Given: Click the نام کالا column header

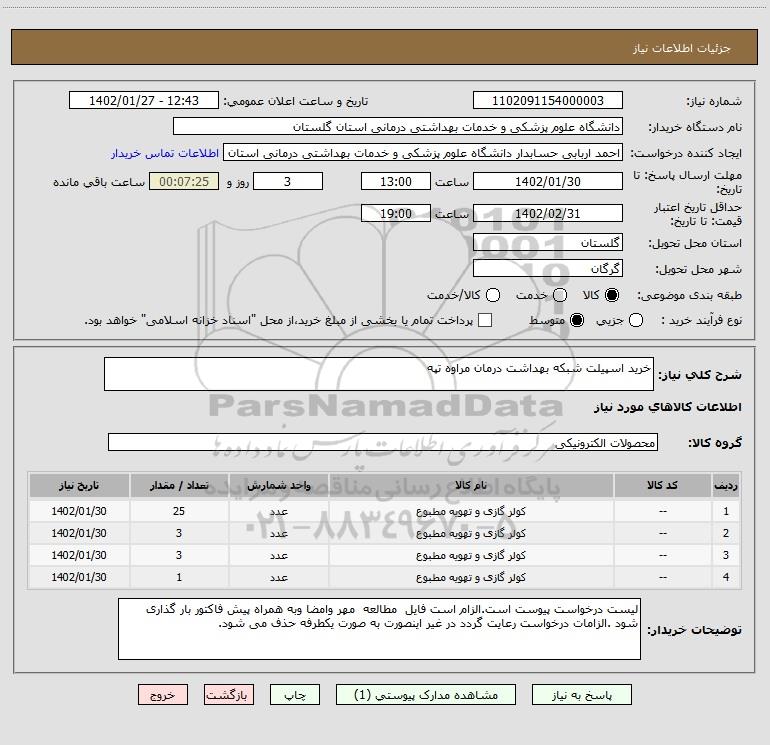Looking at the screenshot, I should 470,485.
